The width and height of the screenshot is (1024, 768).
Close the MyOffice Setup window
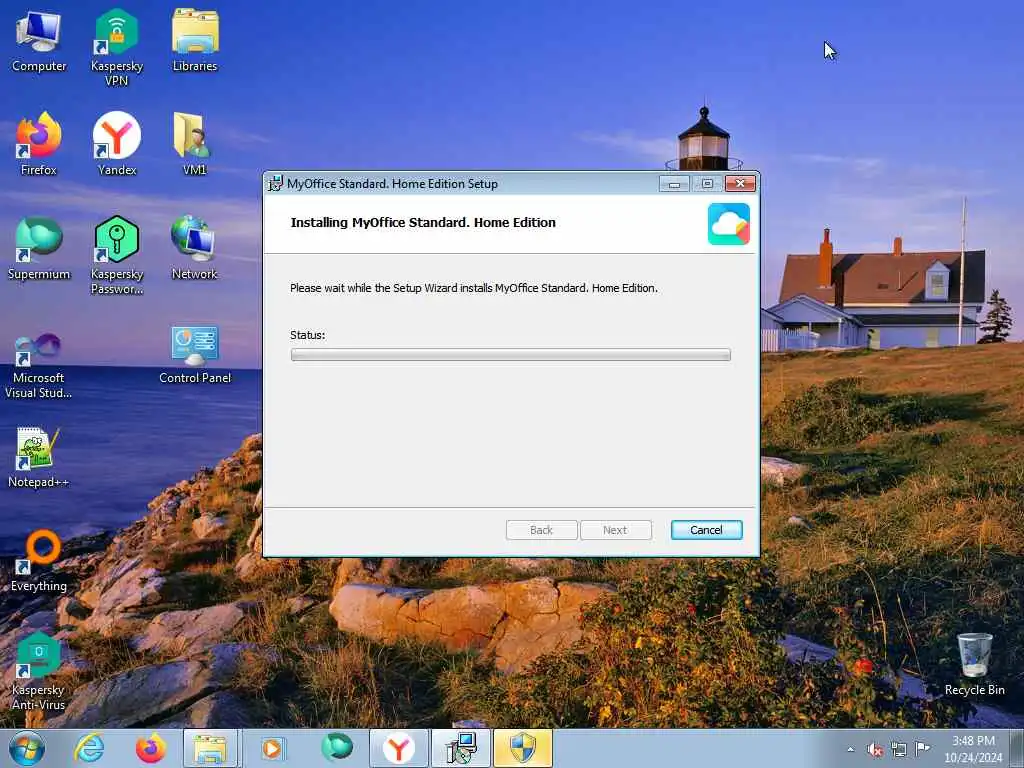click(x=740, y=184)
